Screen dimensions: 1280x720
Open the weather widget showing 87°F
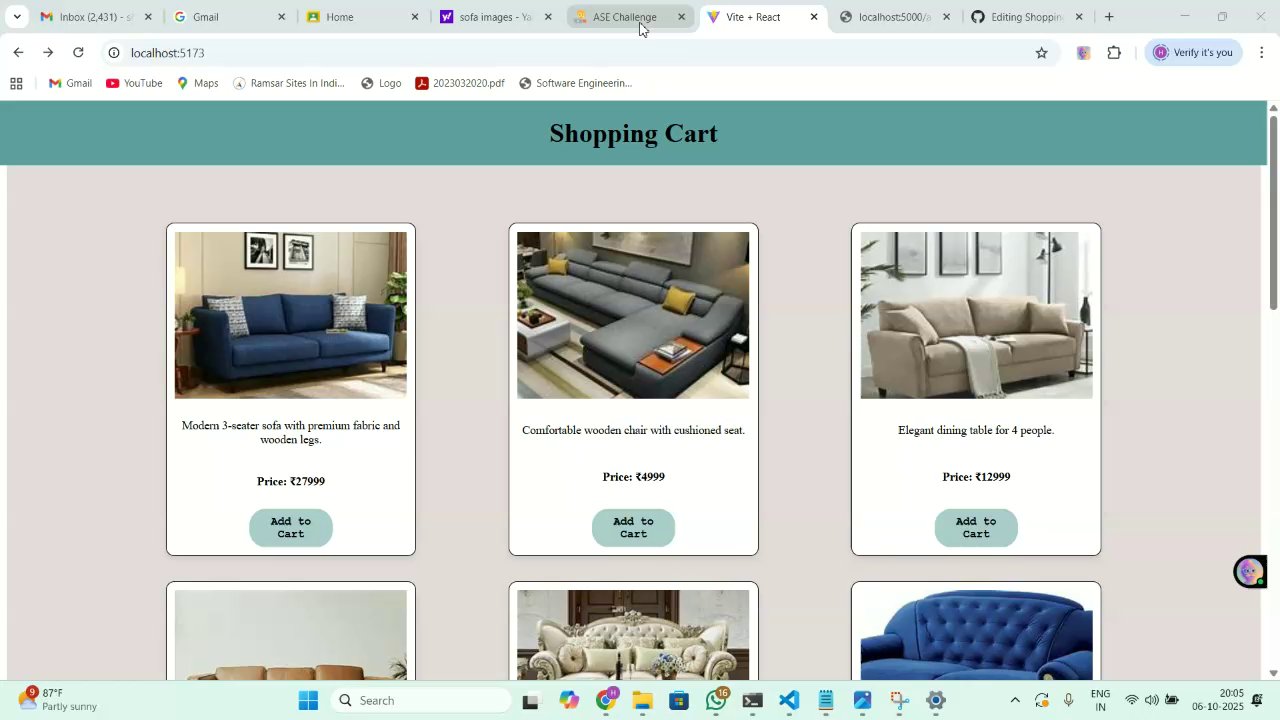click(58, 700)
